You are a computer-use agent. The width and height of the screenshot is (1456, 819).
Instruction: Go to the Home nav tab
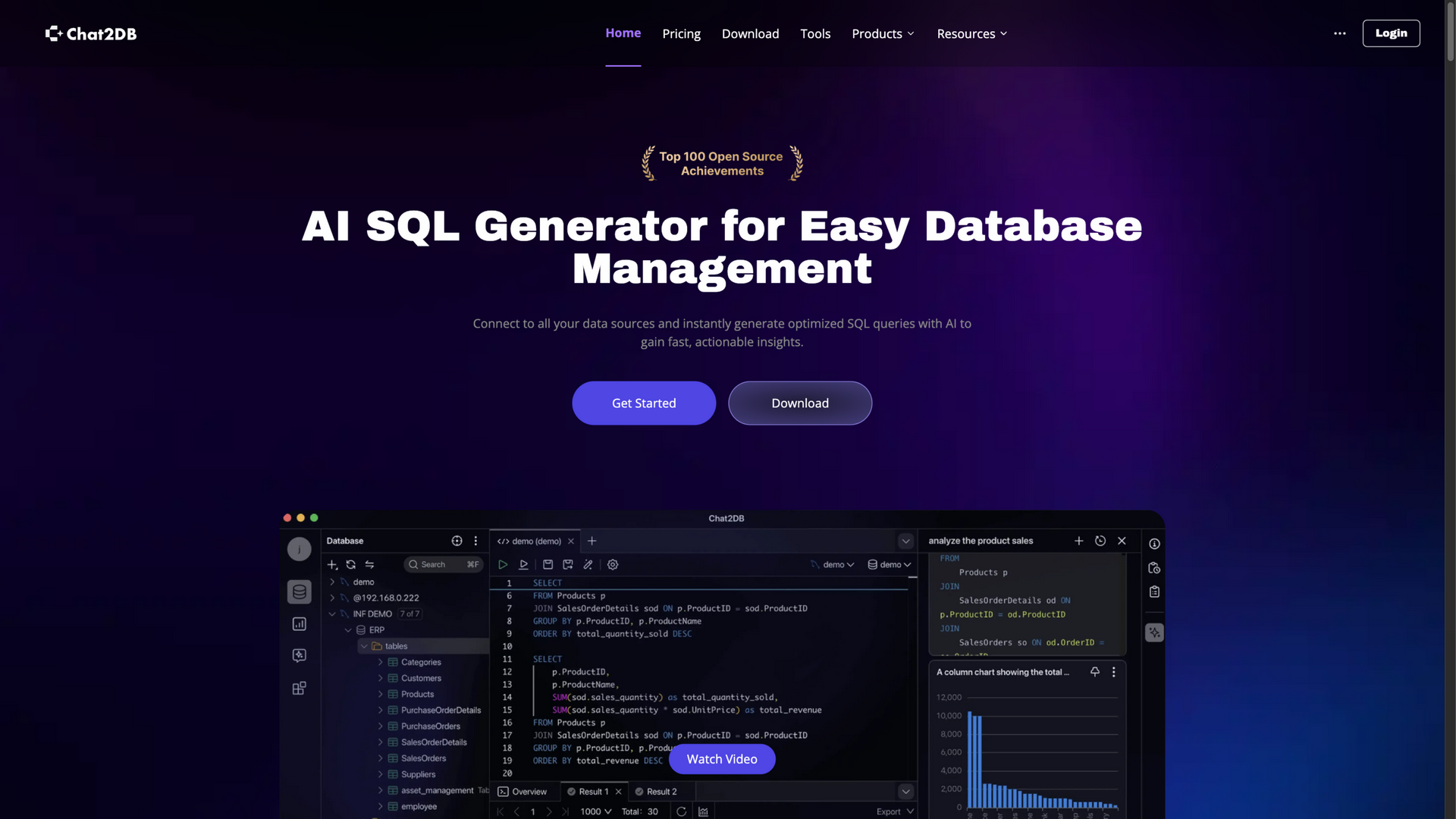click(623, 33)
